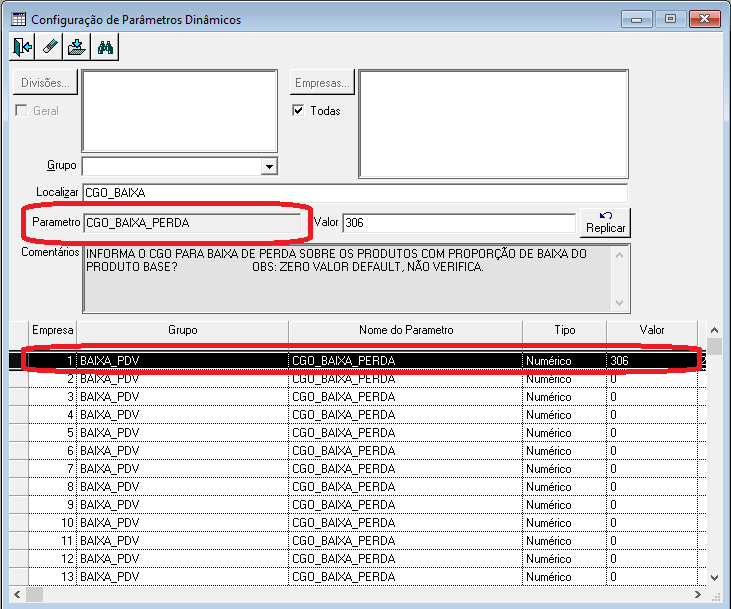Image resolution: width=731 pixels, height=609 pixels.
Task: Click the Empresas list box
Action: coord(493,124)
